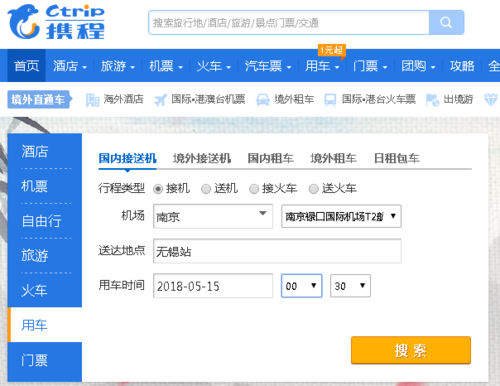Click the date field showing 2018-05-15

pos(213,286)
